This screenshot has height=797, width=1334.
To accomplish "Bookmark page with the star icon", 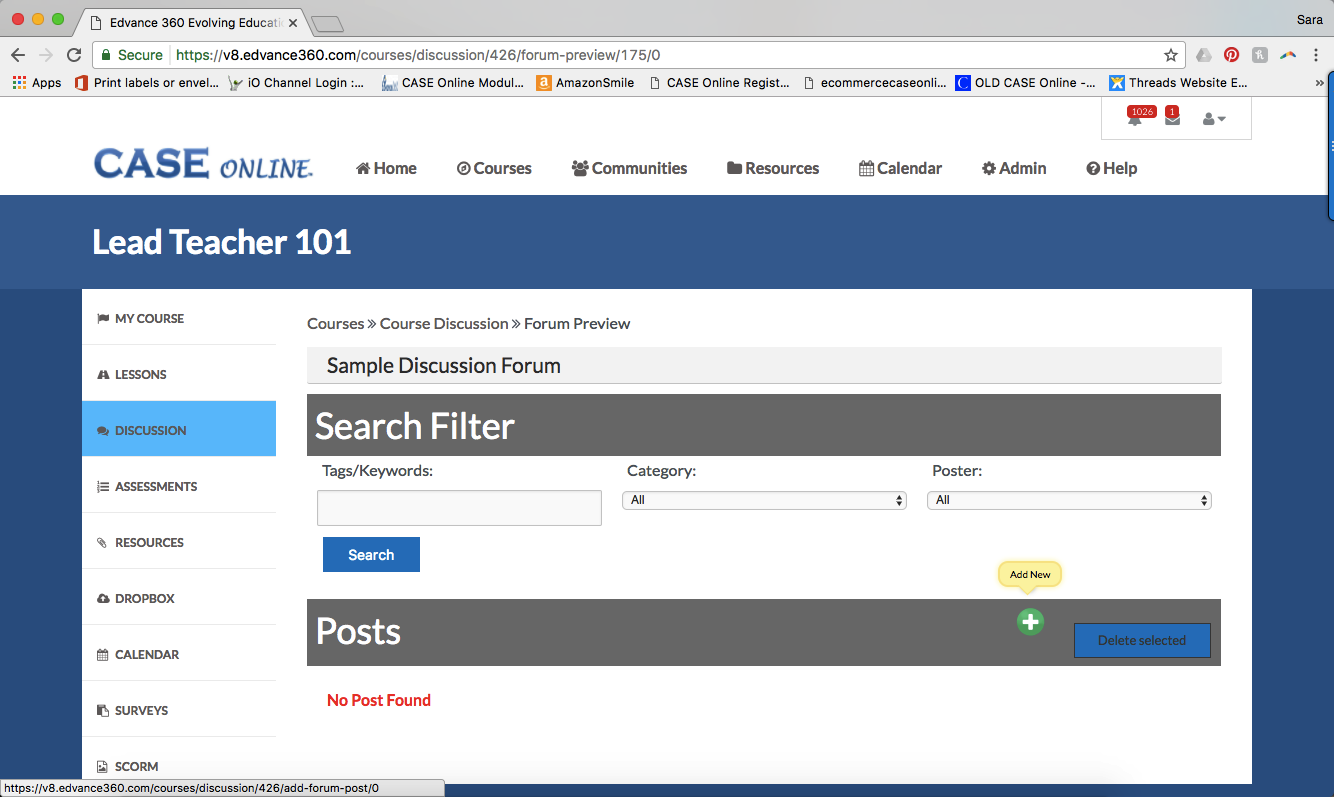I will (x=1170, y=56).
